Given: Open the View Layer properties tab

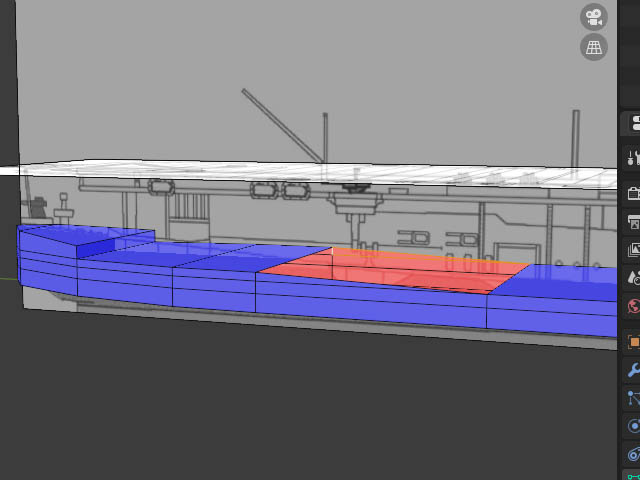Looking at the screenshot, I should point(633,250).
